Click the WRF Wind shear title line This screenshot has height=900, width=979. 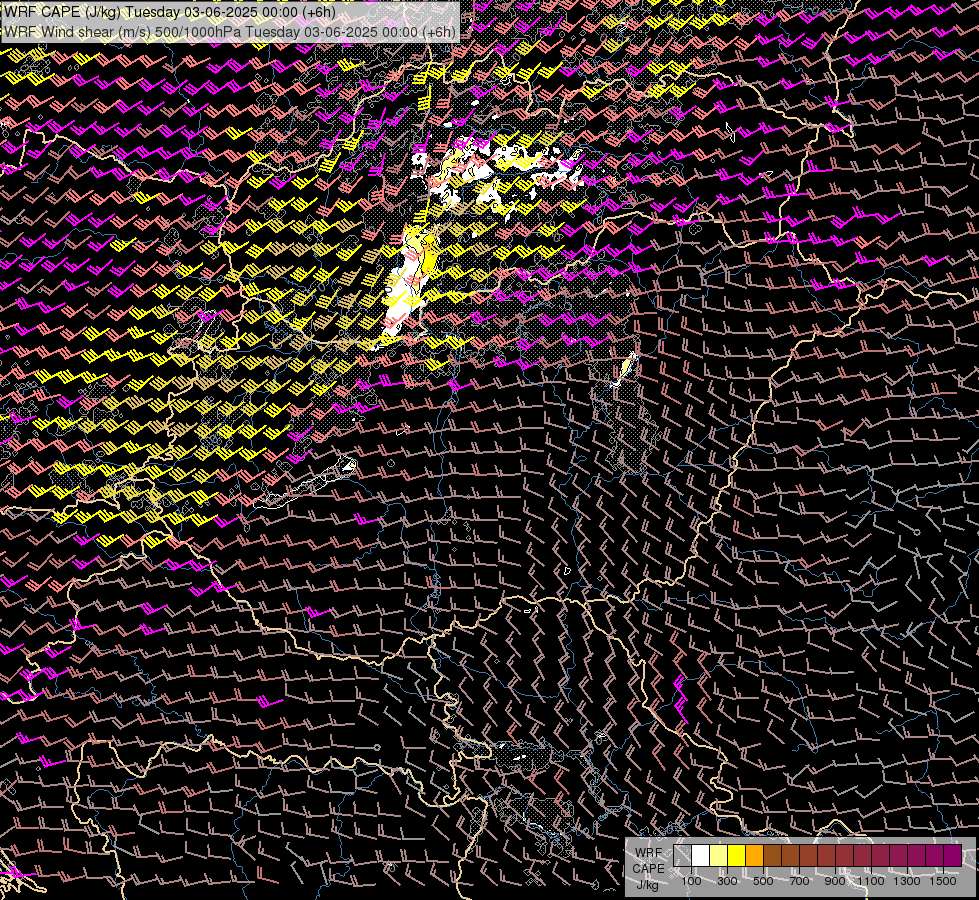[x=230, y=32]
